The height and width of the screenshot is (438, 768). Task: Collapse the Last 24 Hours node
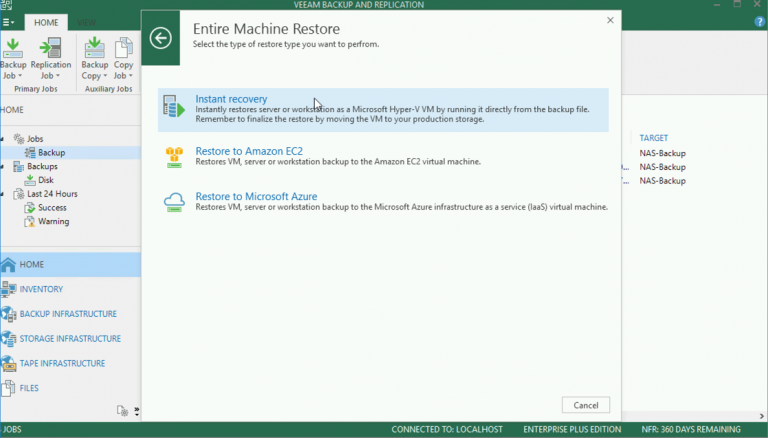click(x=2, y=194)
